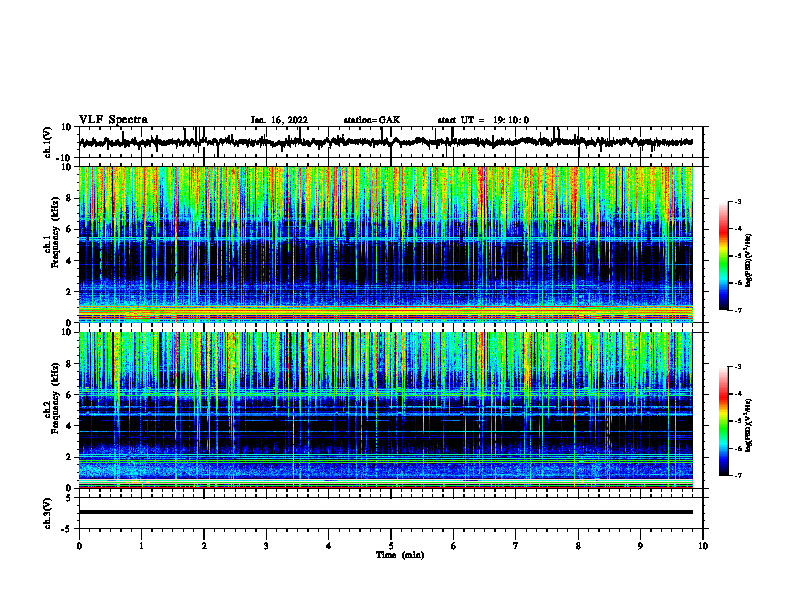Viewport: 792px width, 612px height.
Task: Click the ch.2 spectrogram color scale bar
Action: (723, 421)
